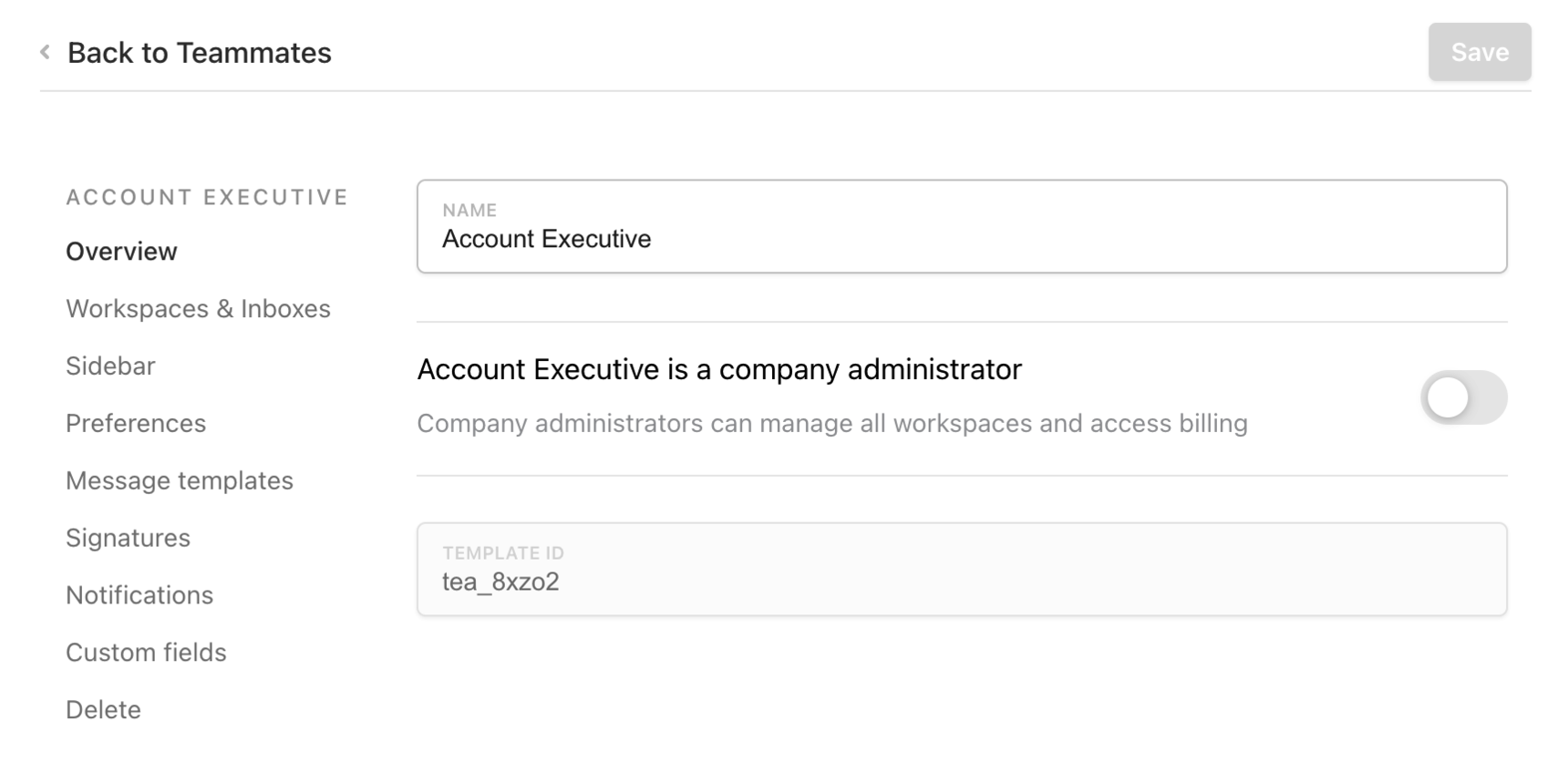Go back via Back to Teammates link
The width and height of the screenshot is (1568, 773).
pyautogui.click(x=199, y=53)
